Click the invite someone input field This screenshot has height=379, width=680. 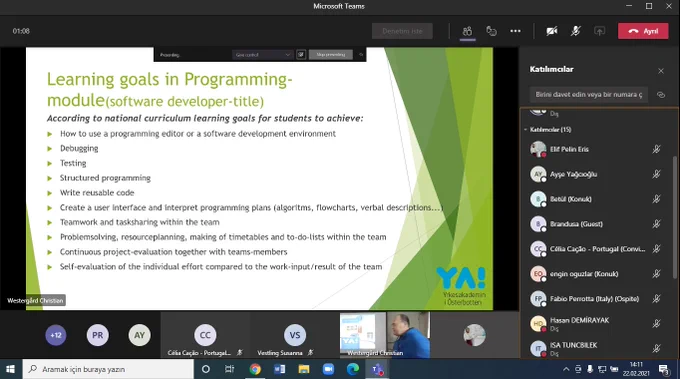coord(588,95)
